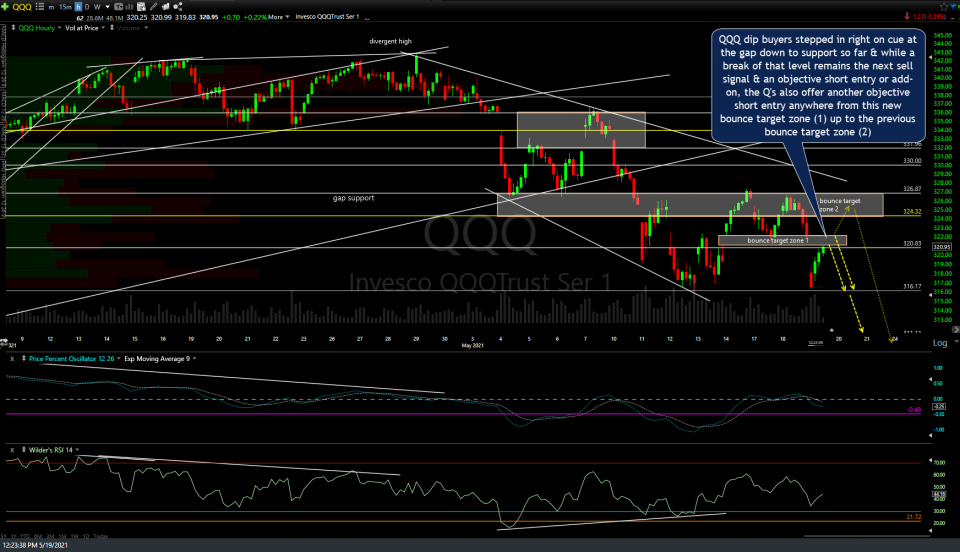Close the Wilder's RSI pane
This screenshot has height=552, width=960.
point(12,450)
